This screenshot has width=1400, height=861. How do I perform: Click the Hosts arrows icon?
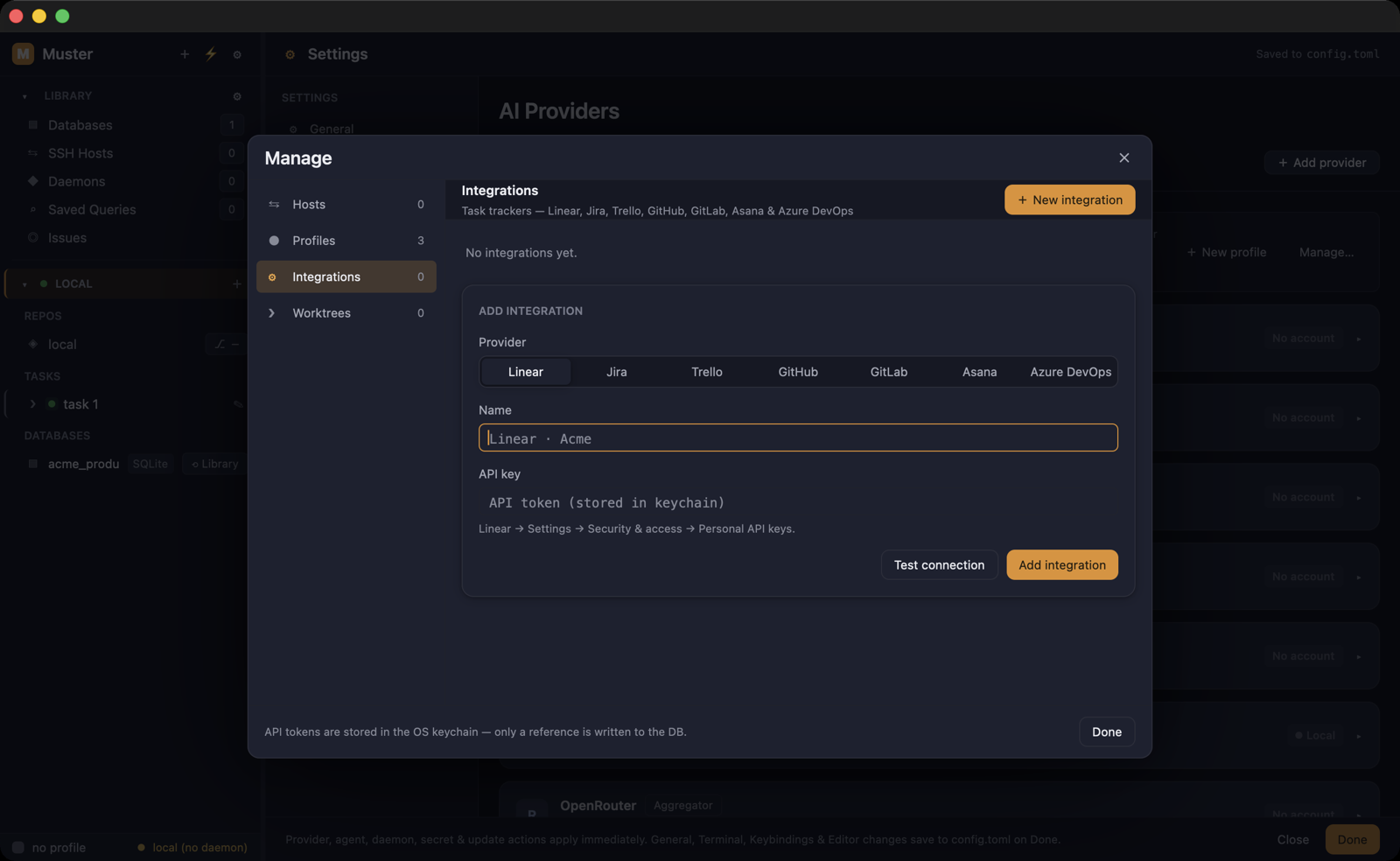click(274, 204)
